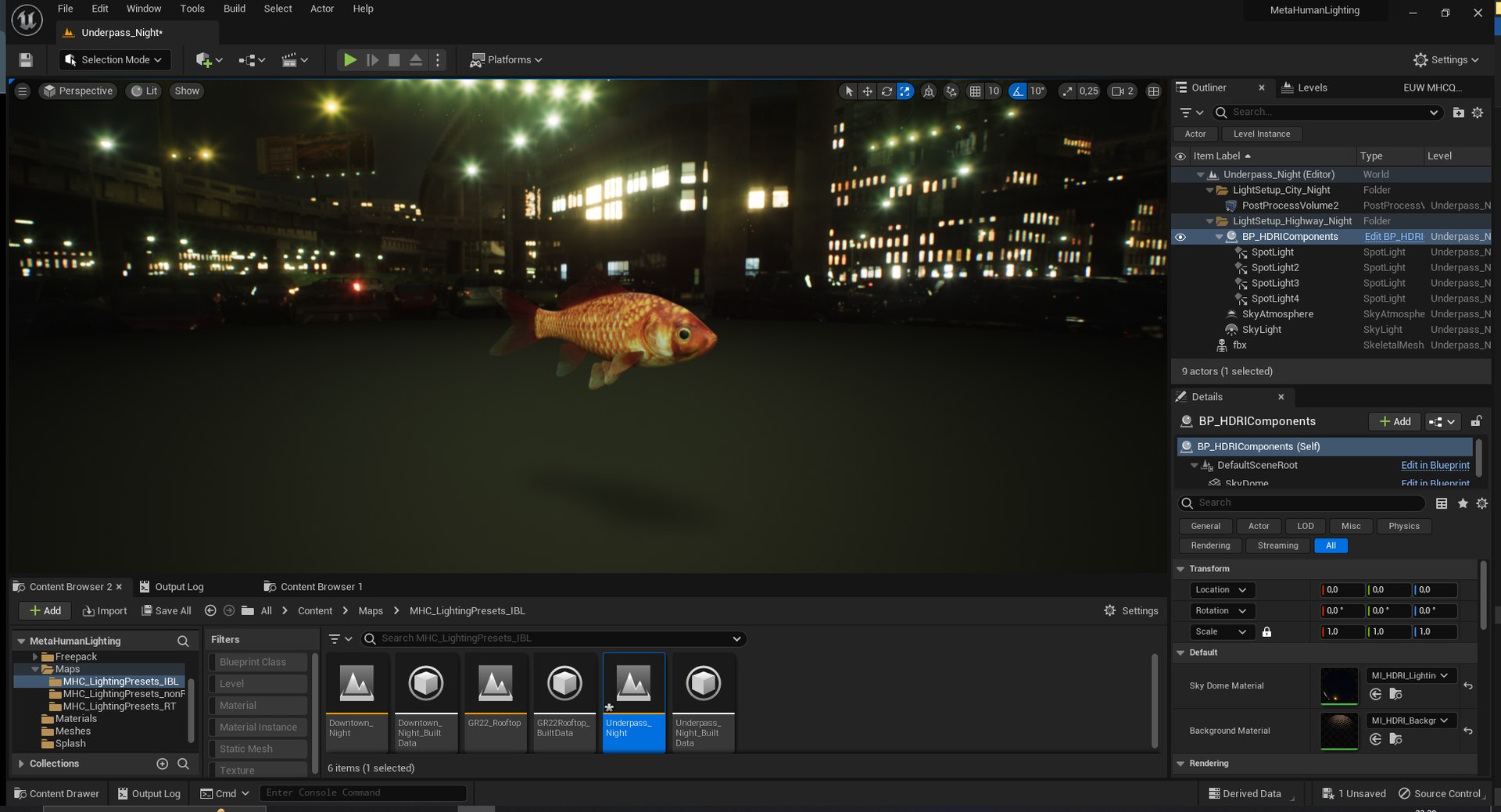Open the Content Drawer

click(56, 793)
